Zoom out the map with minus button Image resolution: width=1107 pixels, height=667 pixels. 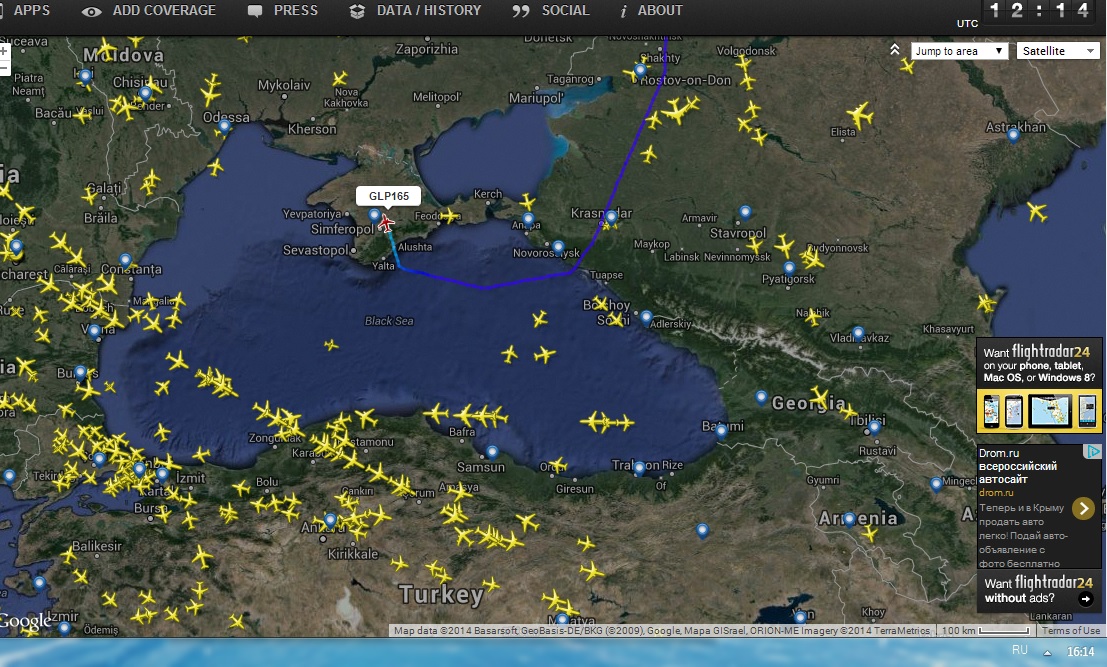tap(4, 69)
